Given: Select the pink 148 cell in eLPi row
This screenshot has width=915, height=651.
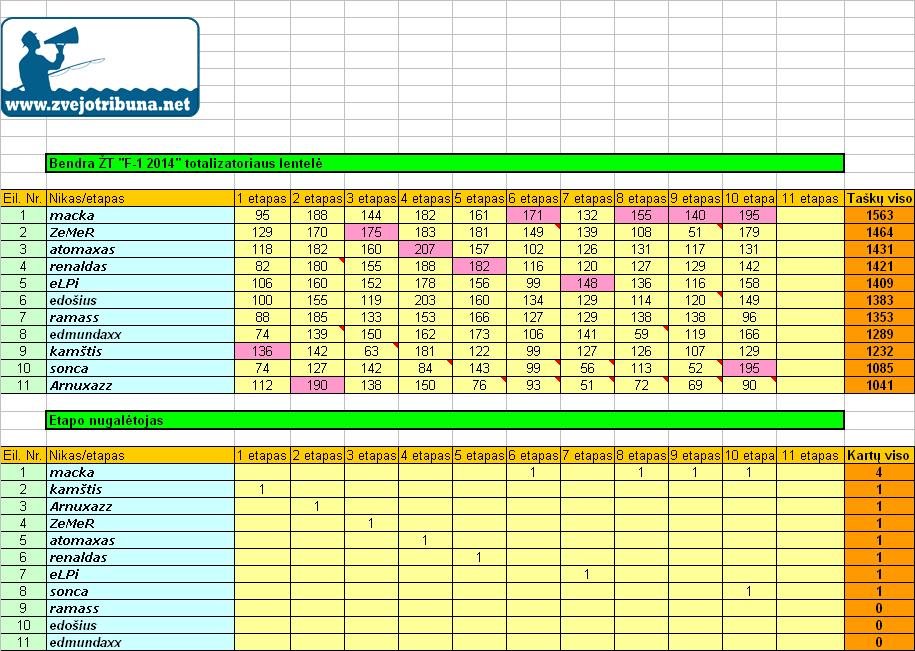Looking at the screenshot, I should pyautogui.click(x=587, y=284).
